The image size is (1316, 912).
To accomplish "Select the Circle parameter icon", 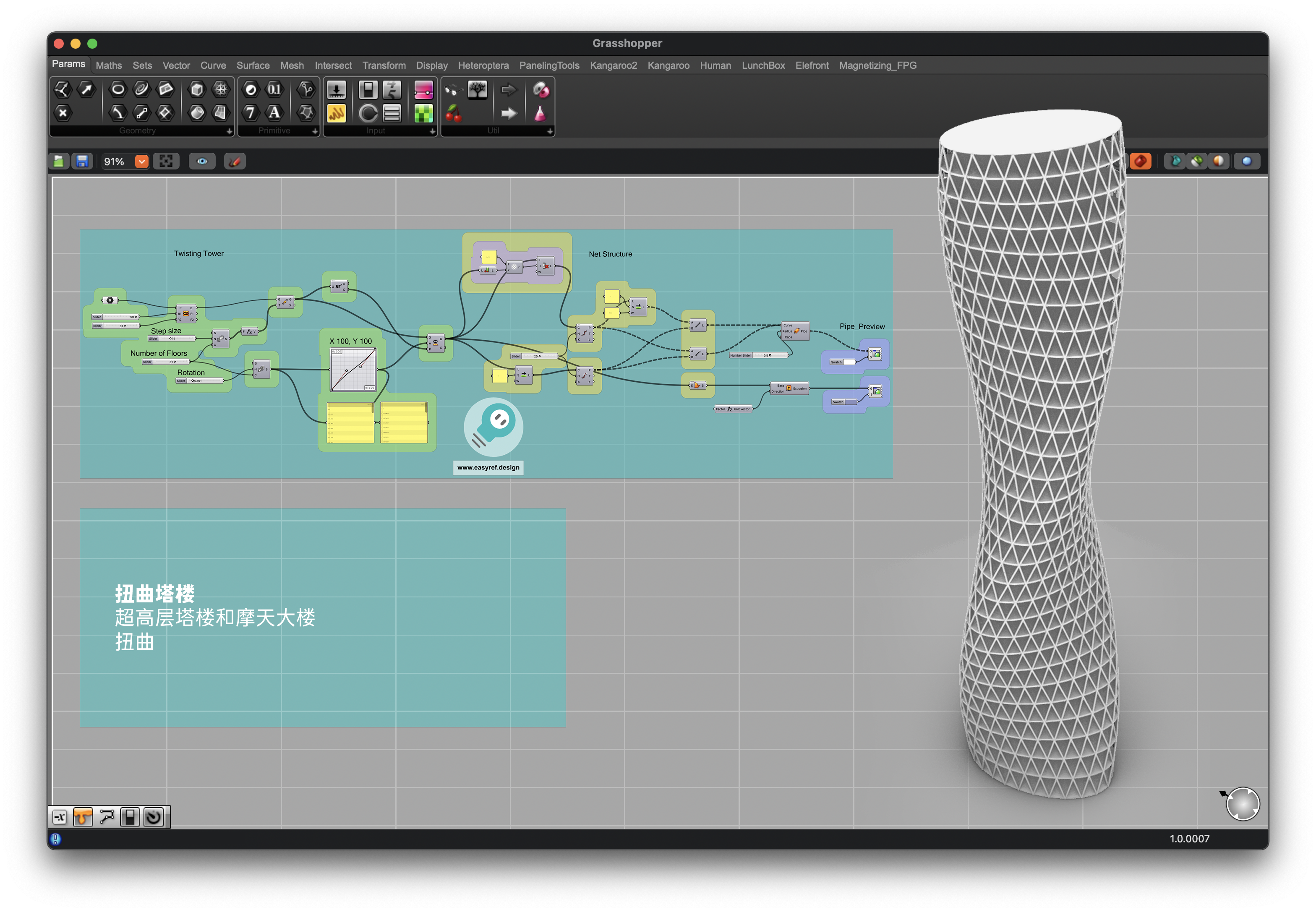I will point(118,89).
